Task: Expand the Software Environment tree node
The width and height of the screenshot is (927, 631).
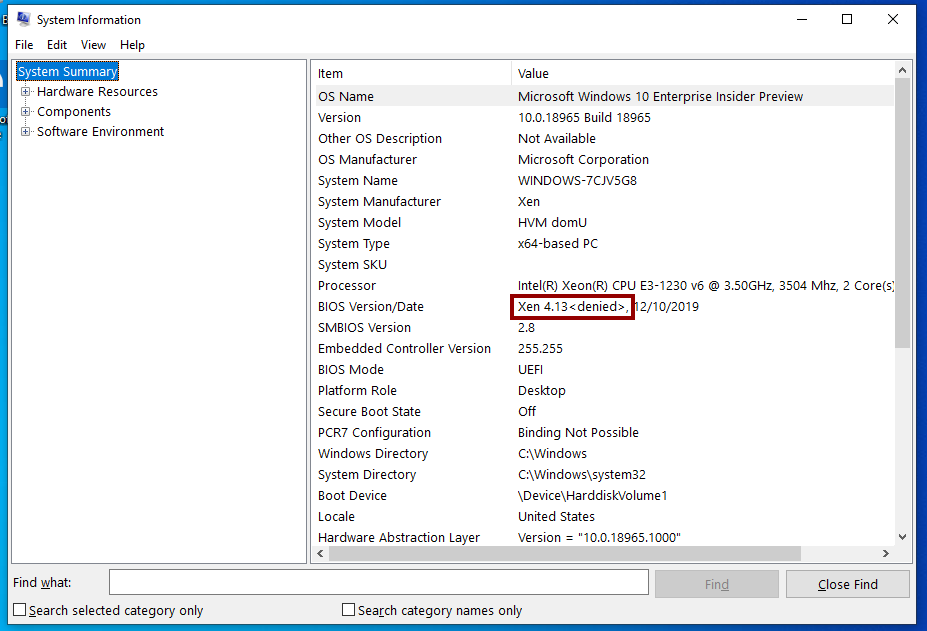Action: click(26, 132)
